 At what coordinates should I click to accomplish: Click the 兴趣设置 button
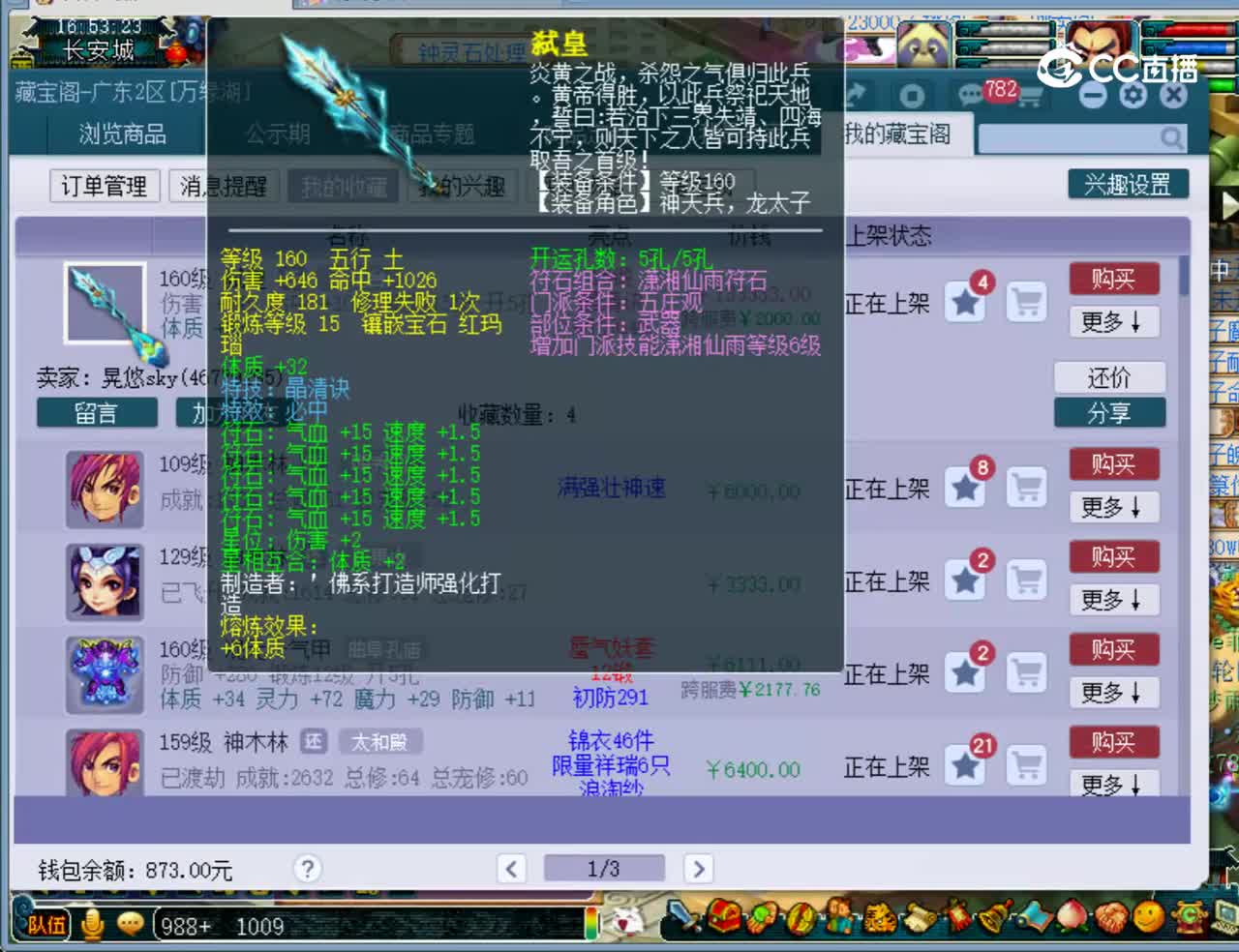[1128, 184]
